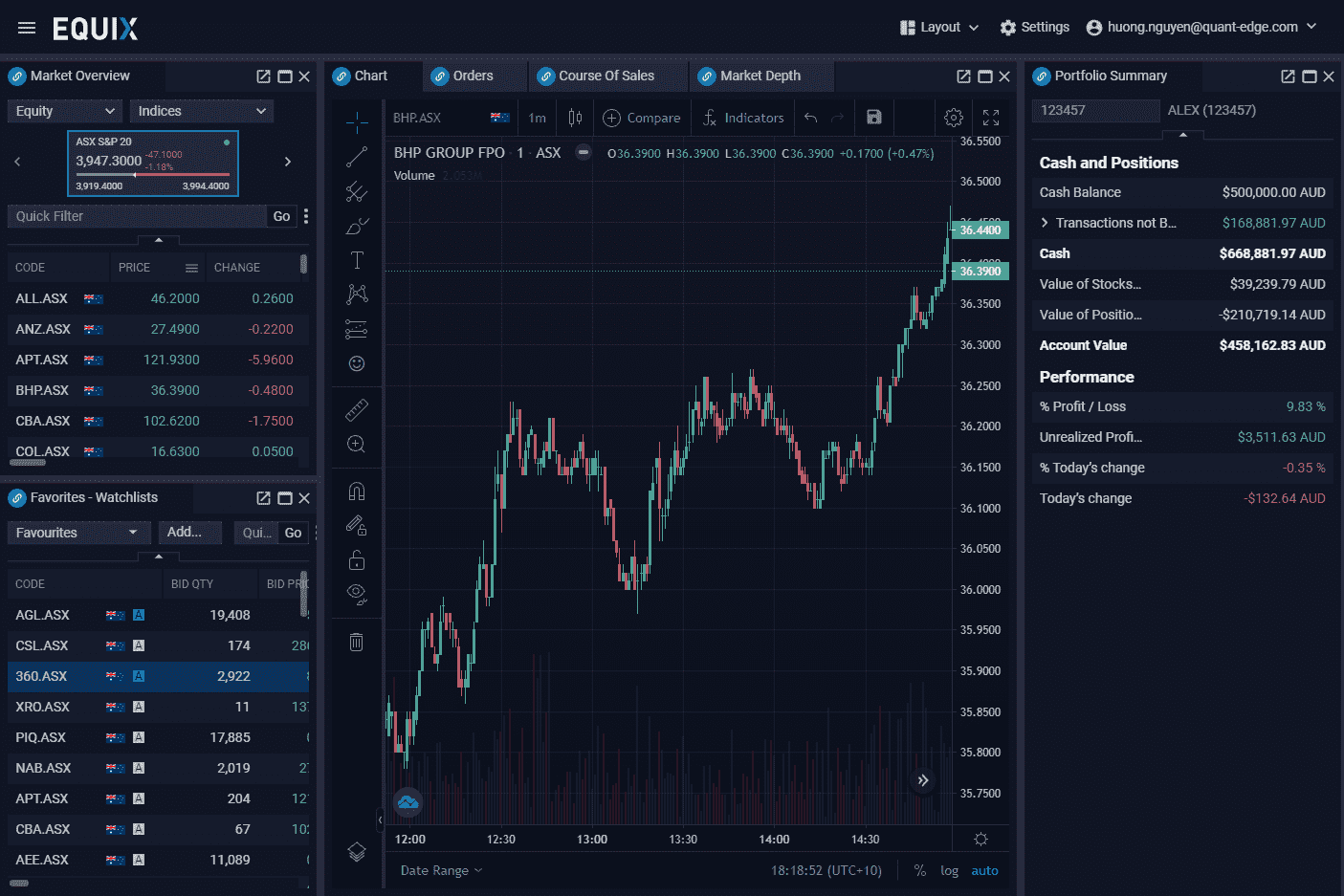The image size is (1344, 896).
Task: Open the candlestick chart style icon
Action: (x=575, y=118)
